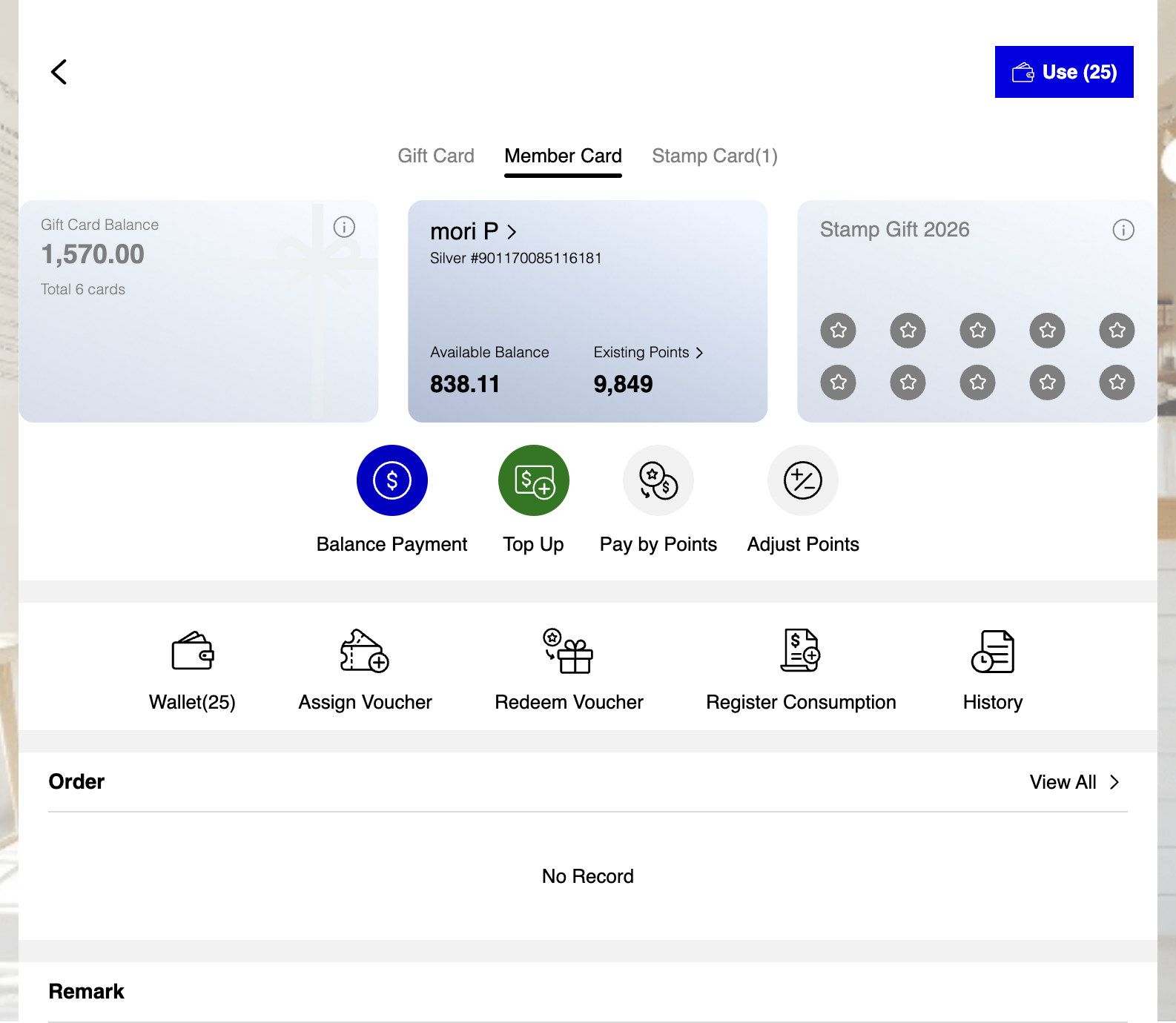Click the Use (25) button
The width and height of the screenshot is (1176, 1023).
coord(1064,72)
